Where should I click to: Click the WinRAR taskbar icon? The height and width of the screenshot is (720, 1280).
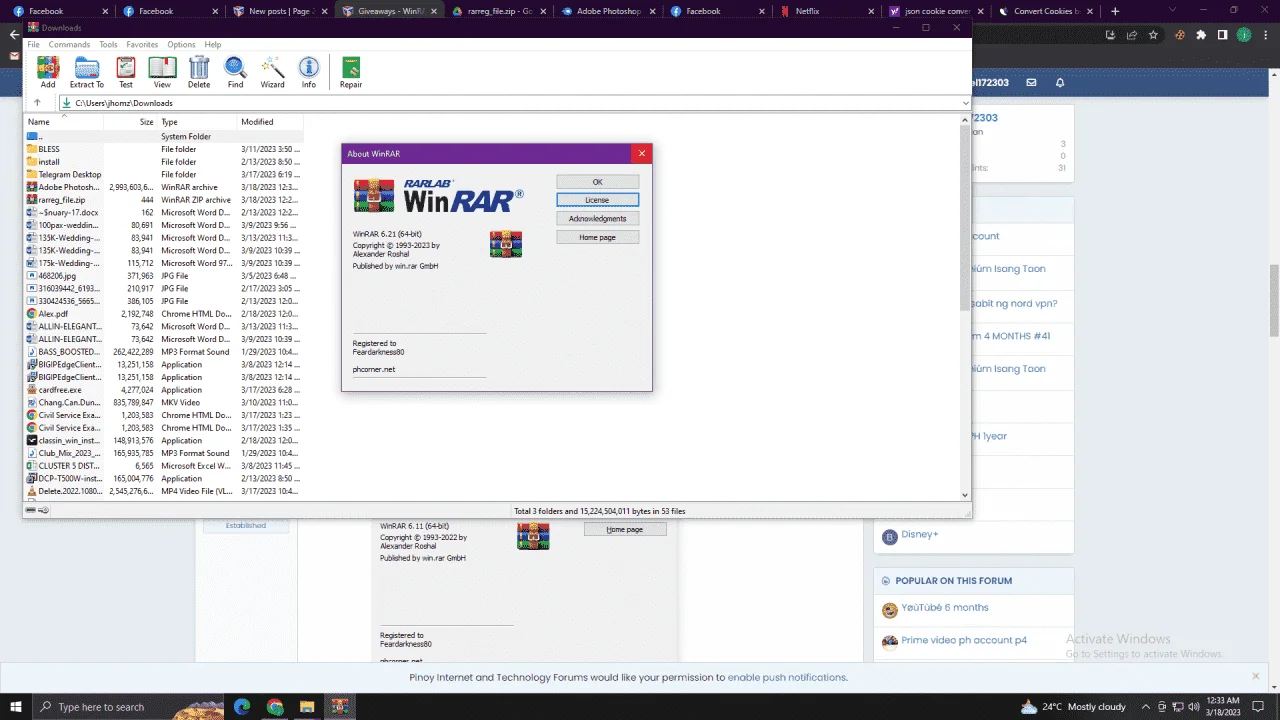coord(339,707)
